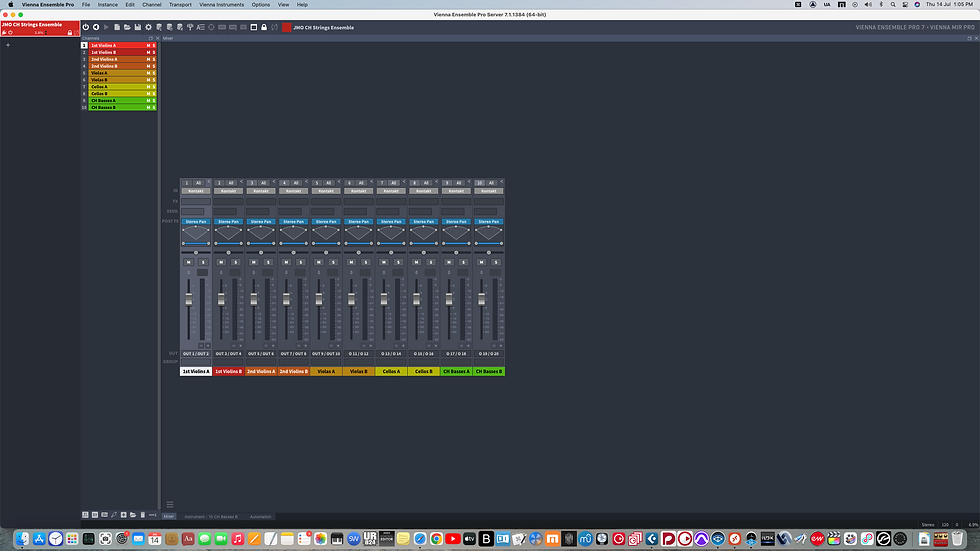This screenshot has width=980, height=551.
Task: Select the 1st Violins B strip name label
Action: [229, 371]
